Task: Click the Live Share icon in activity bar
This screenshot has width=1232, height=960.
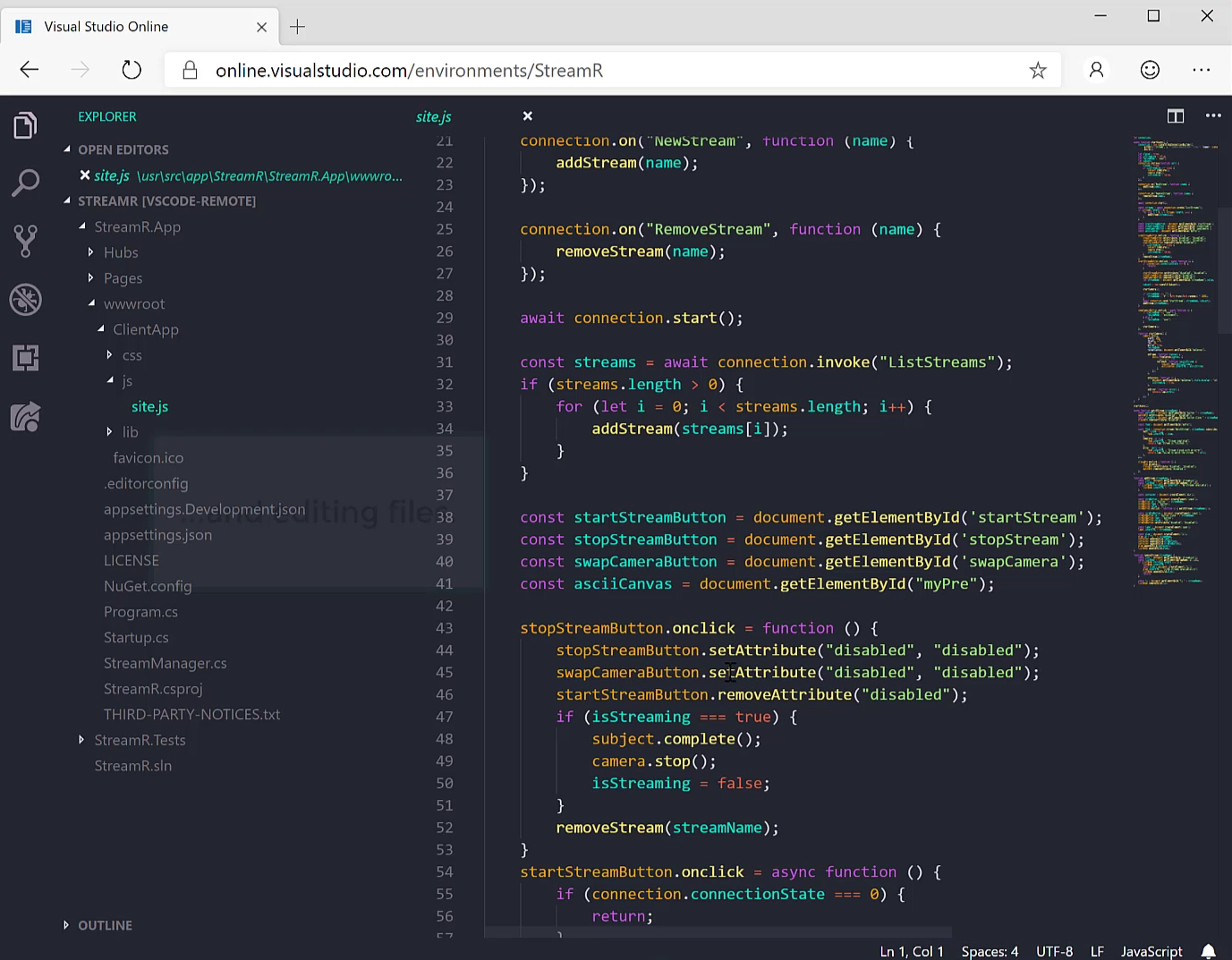Action: 25,417
